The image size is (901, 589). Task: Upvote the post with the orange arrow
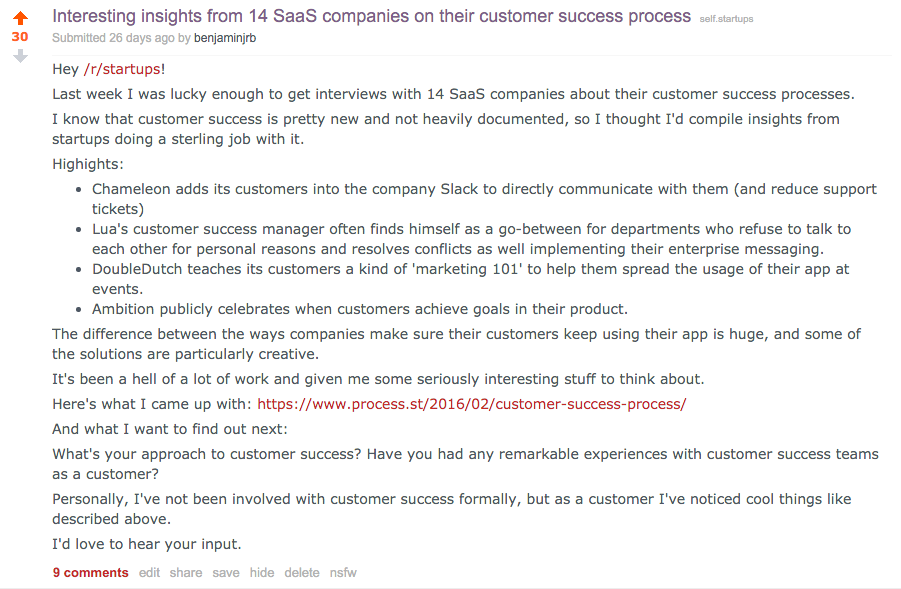pyautogui.click(x=20, y=18)
